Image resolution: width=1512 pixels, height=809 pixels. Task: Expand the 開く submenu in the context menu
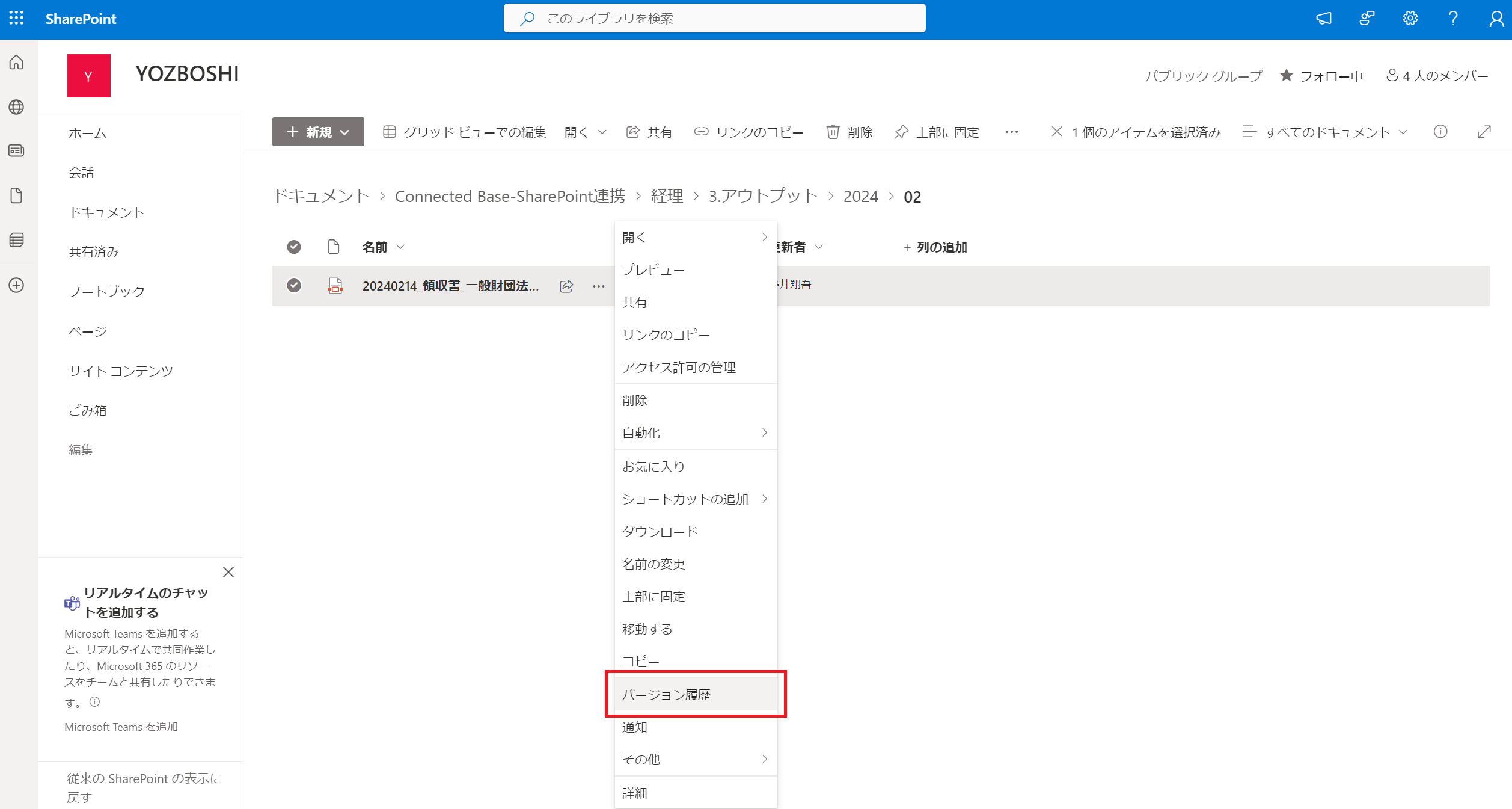pos(696,238)
